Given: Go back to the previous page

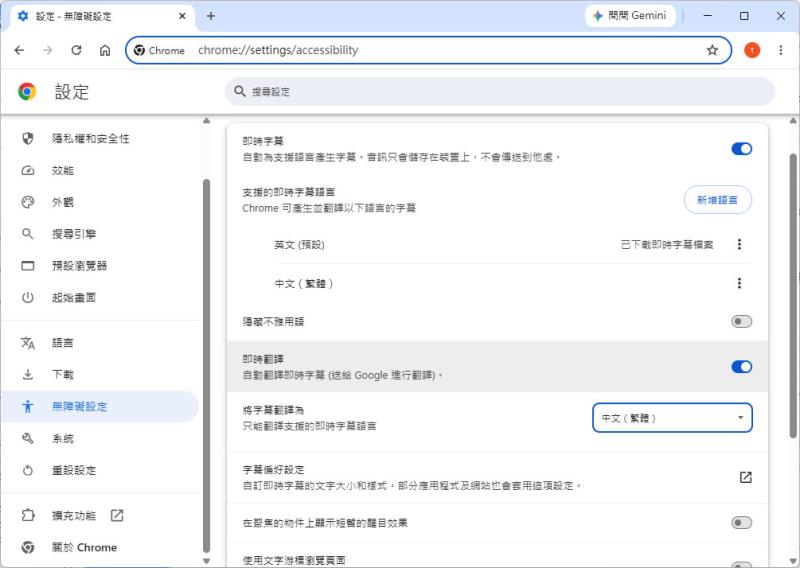Looking at the screenshot, I should pyautogui.click(x=19, y=50).
